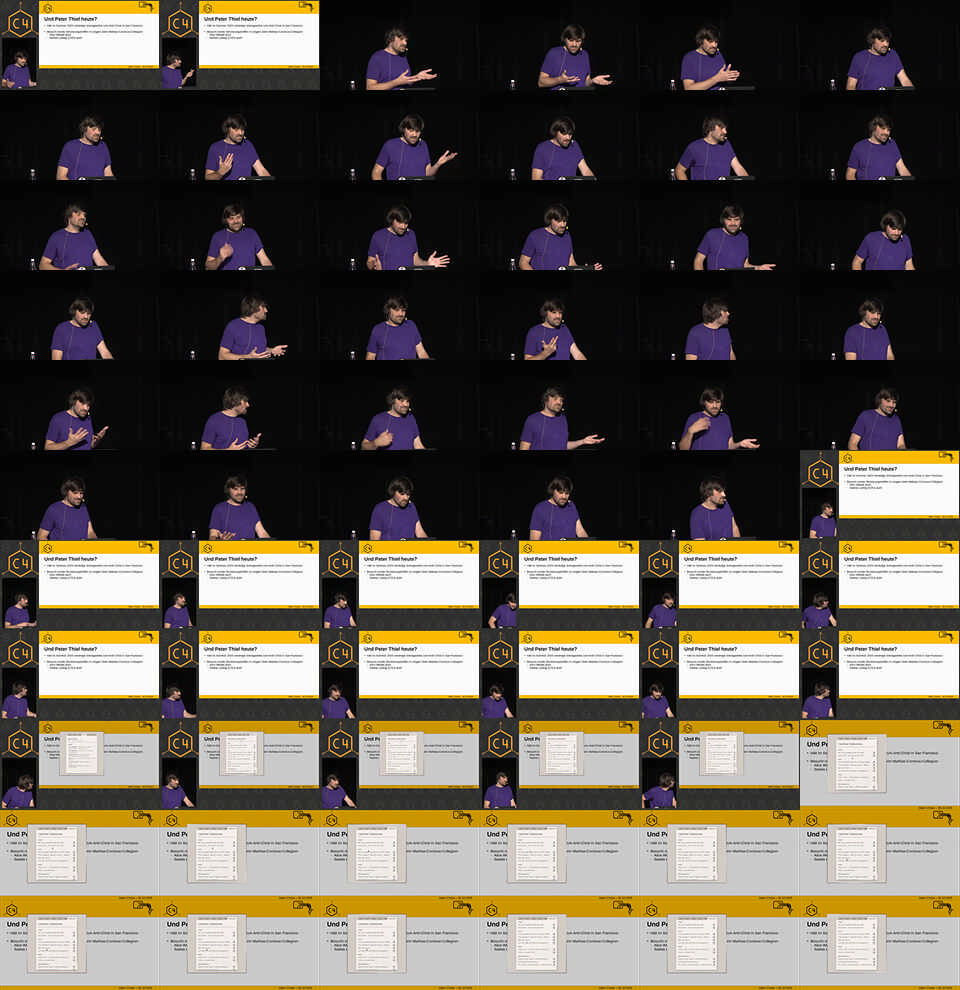Click the C4 logo in the second frame of the top row
This screenshot has width=960, height=990.
coord(179,22)
